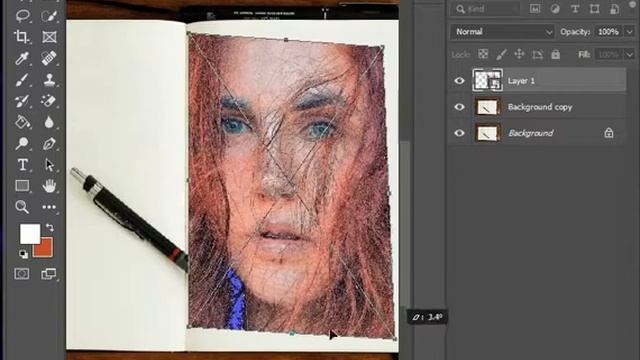This screenshot has height=360, width=640.
Task: Click the Fill percentage field
Action: (x=609, y=54)
